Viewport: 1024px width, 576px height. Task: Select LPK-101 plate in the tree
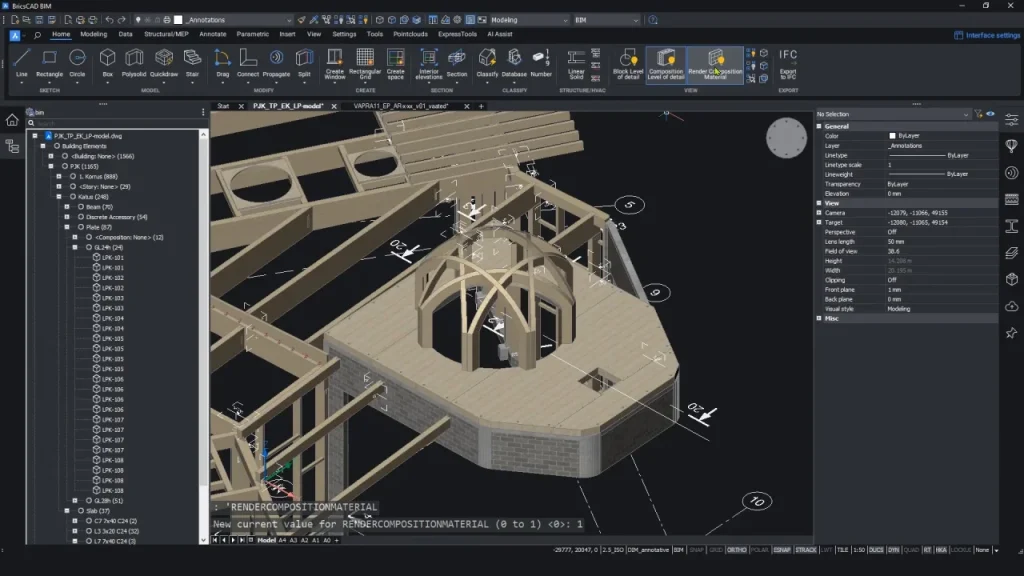(112, 257)
